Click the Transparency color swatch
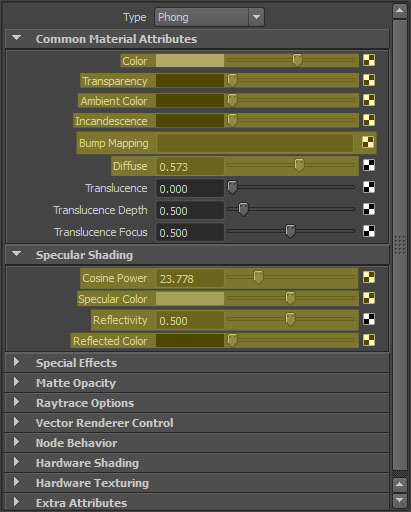Image resolution: width=411 pixels, height=512 pixels. pyautogui.click(x=190, y=81)
